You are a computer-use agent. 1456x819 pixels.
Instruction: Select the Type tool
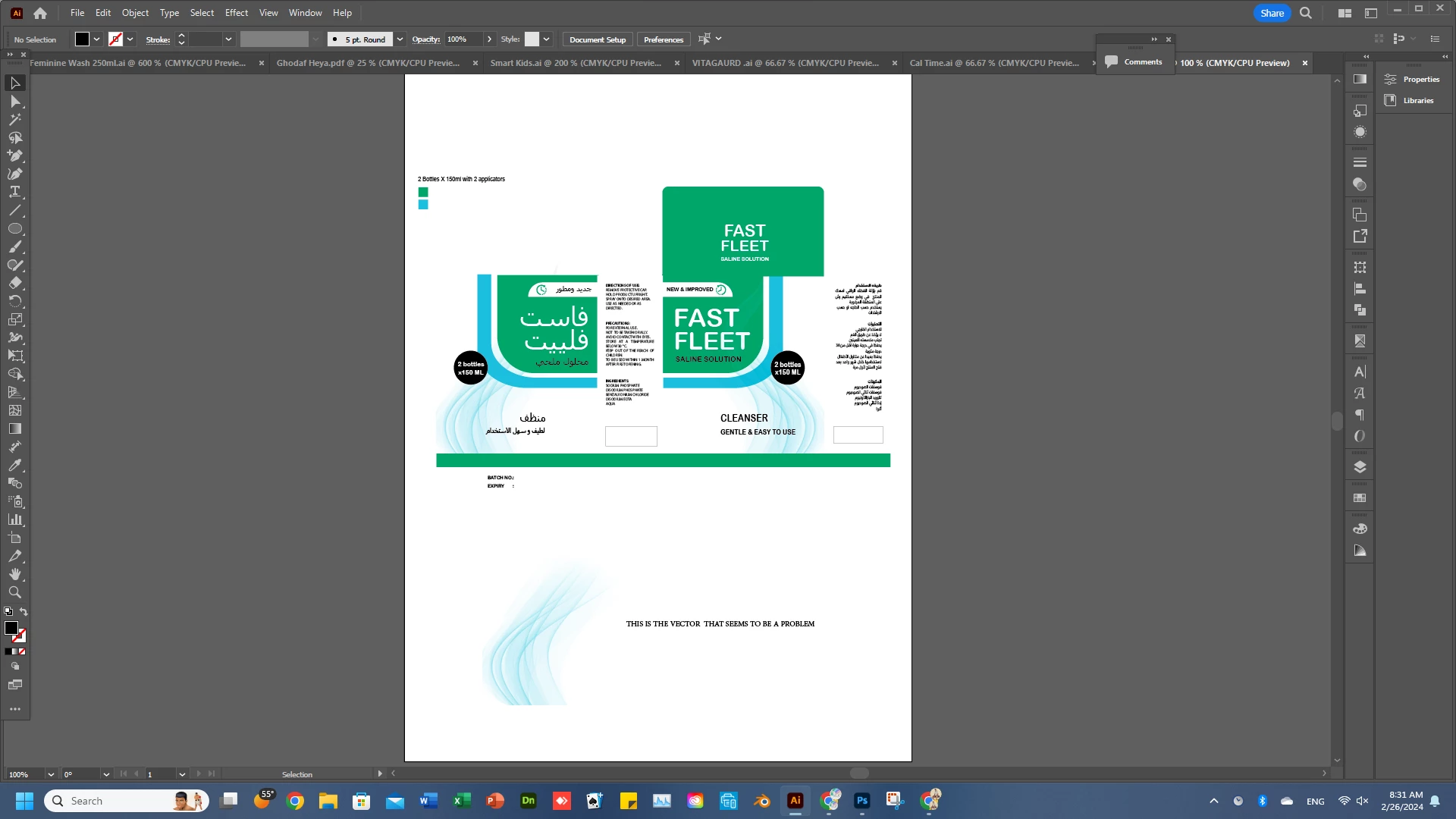pyautogui.click(x=15, y=192)
